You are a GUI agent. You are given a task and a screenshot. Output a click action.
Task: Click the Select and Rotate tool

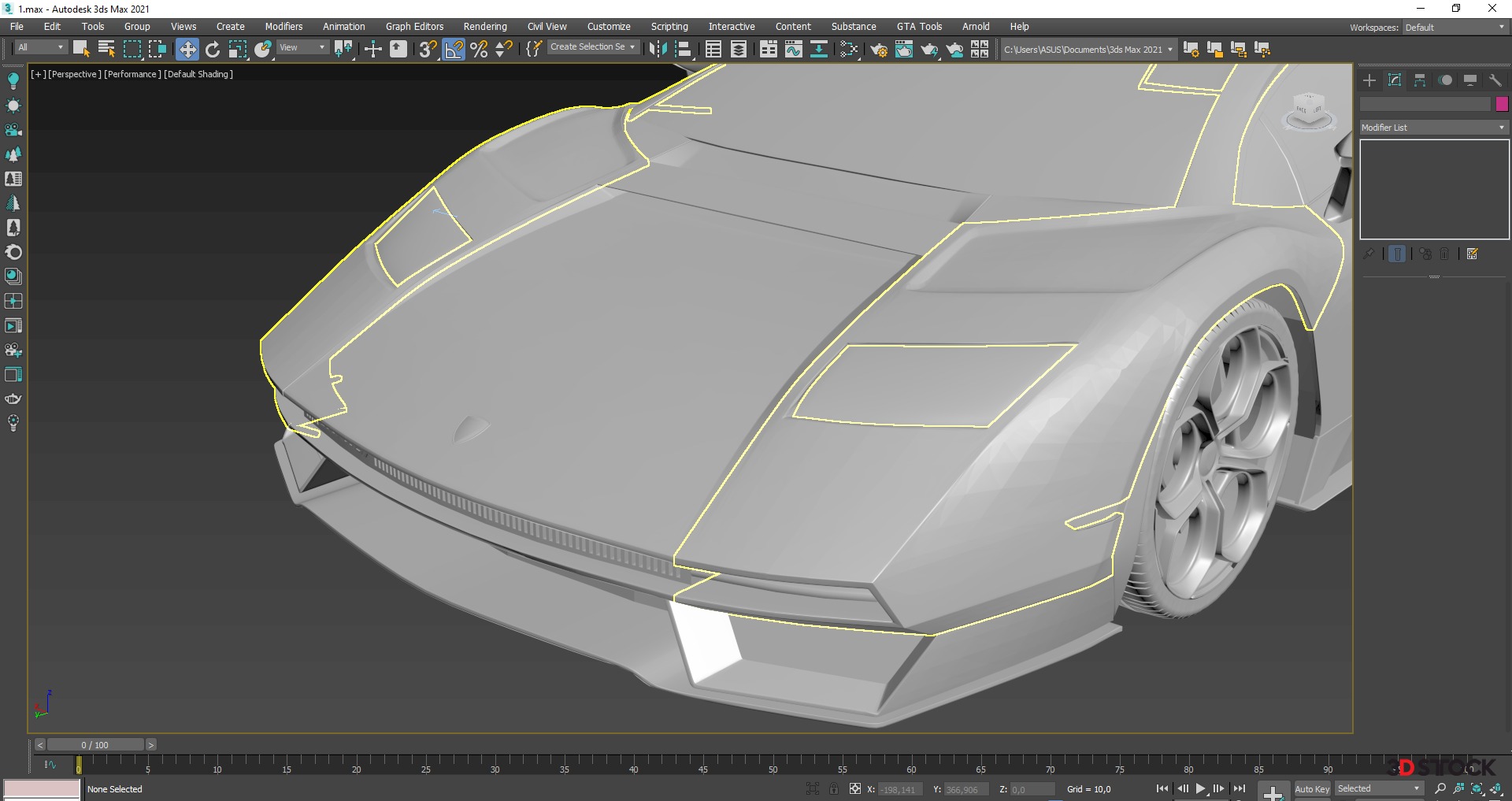point(213,50)
